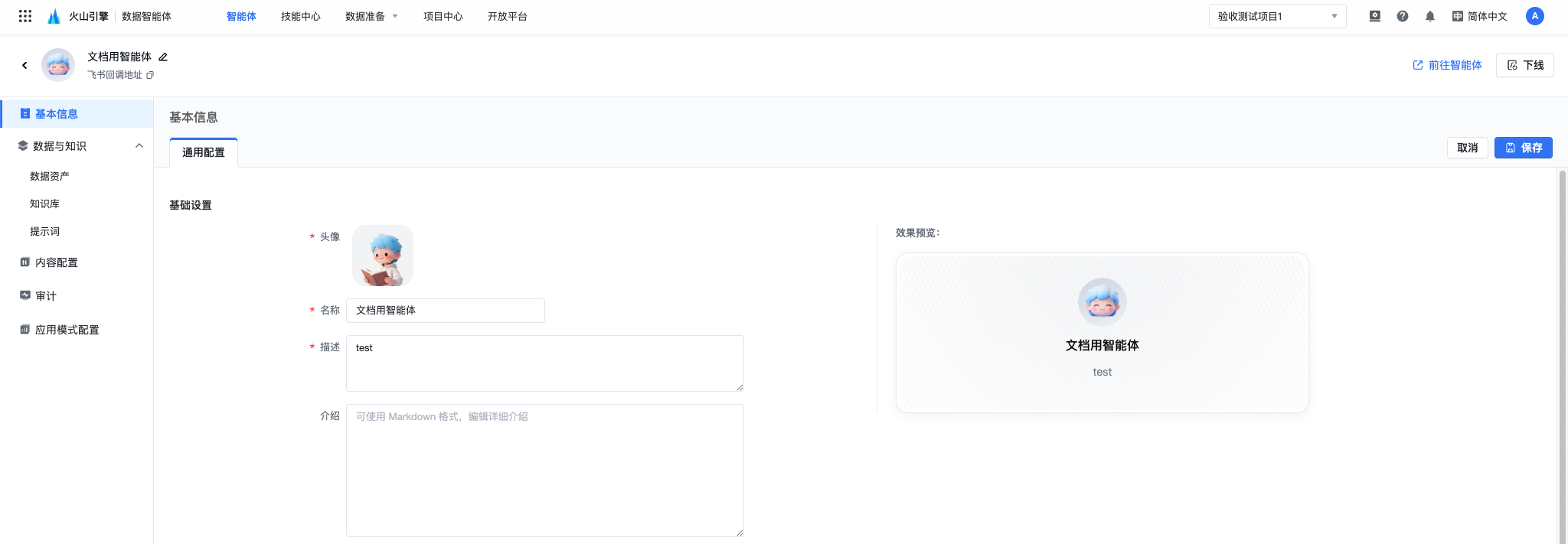Click the user guide icon left of help
The image size is (1568, 544).
coord(1375,16)
